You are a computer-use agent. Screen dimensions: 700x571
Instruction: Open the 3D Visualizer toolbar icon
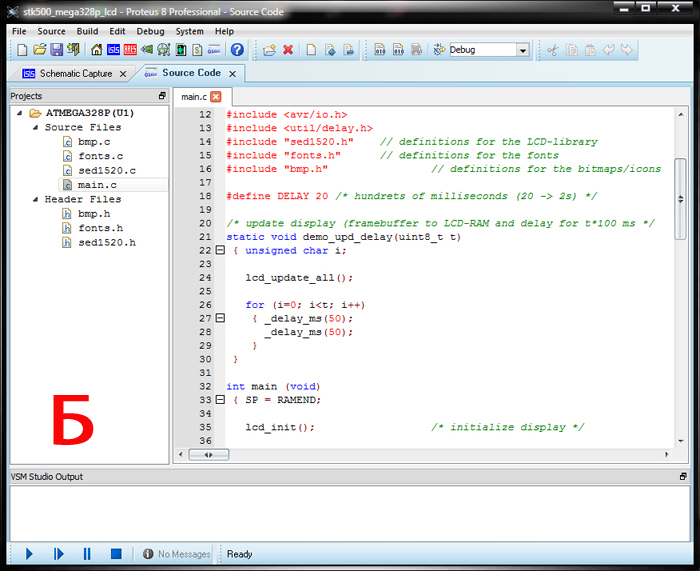(147, 50)
